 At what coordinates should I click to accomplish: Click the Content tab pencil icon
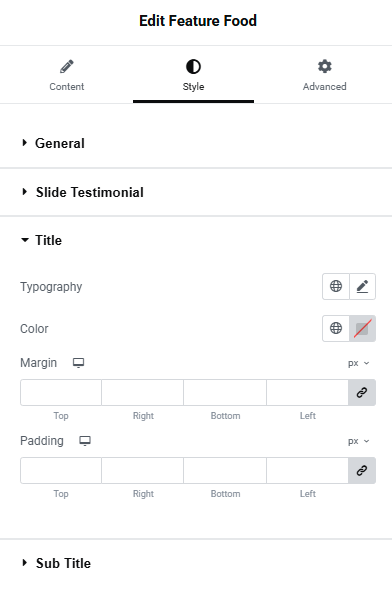coord(67,67)
